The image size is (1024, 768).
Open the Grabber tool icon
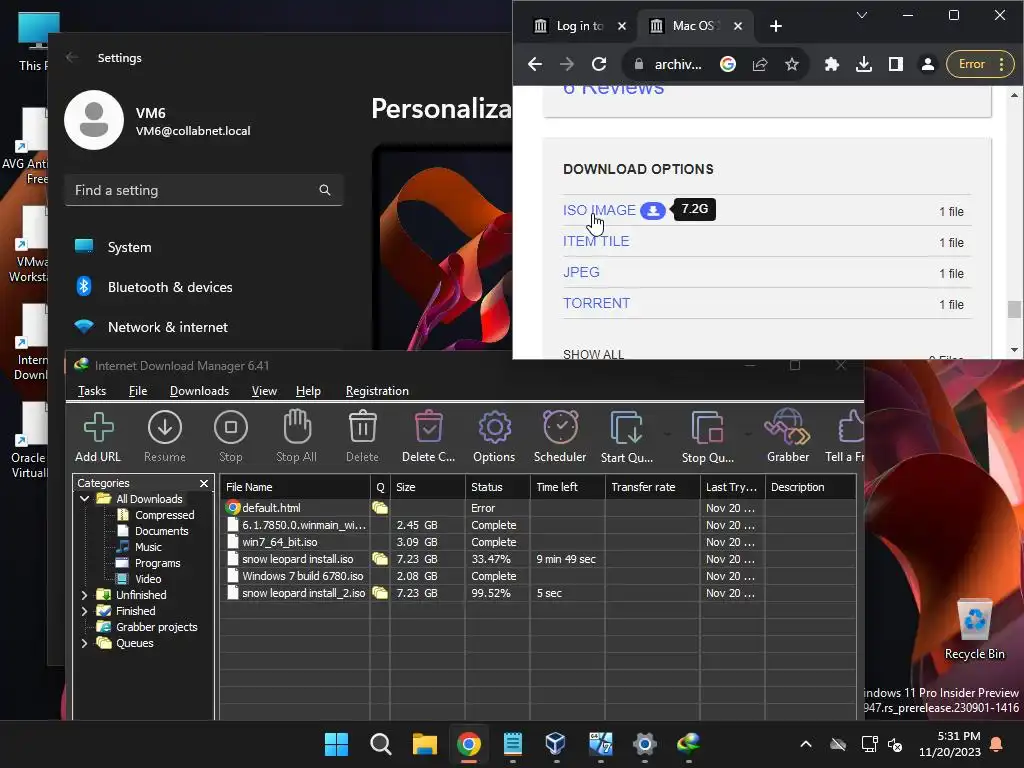click(788, 436)
